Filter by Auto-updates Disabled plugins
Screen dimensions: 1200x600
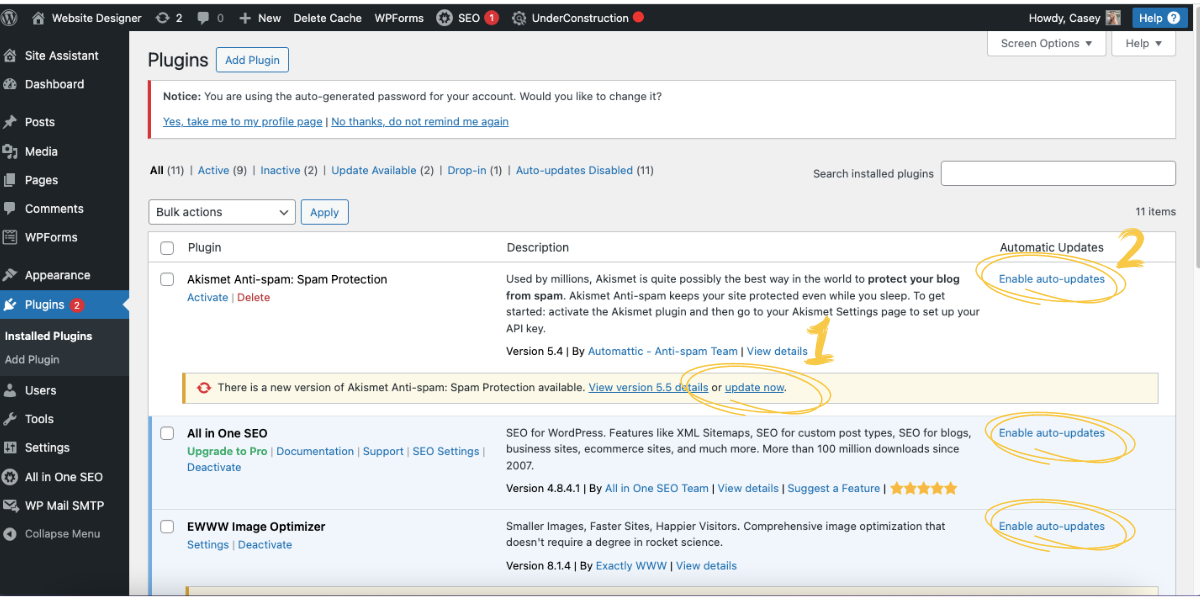(574, 170)
